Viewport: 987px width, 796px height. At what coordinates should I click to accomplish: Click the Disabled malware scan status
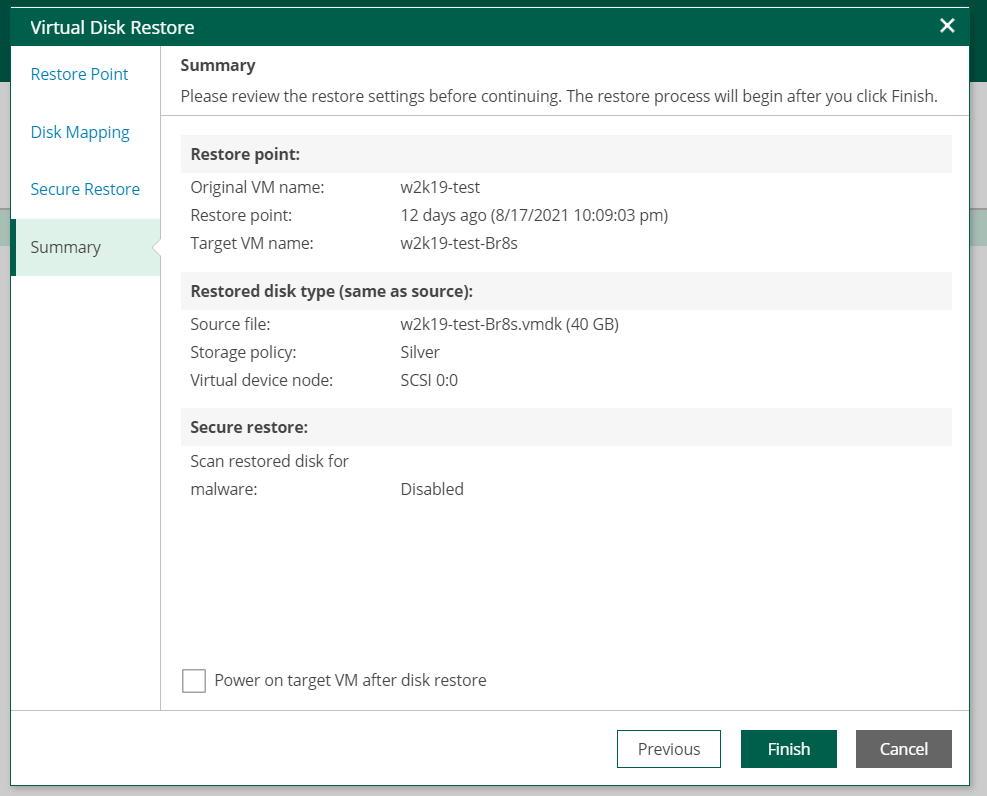(432, 489)
